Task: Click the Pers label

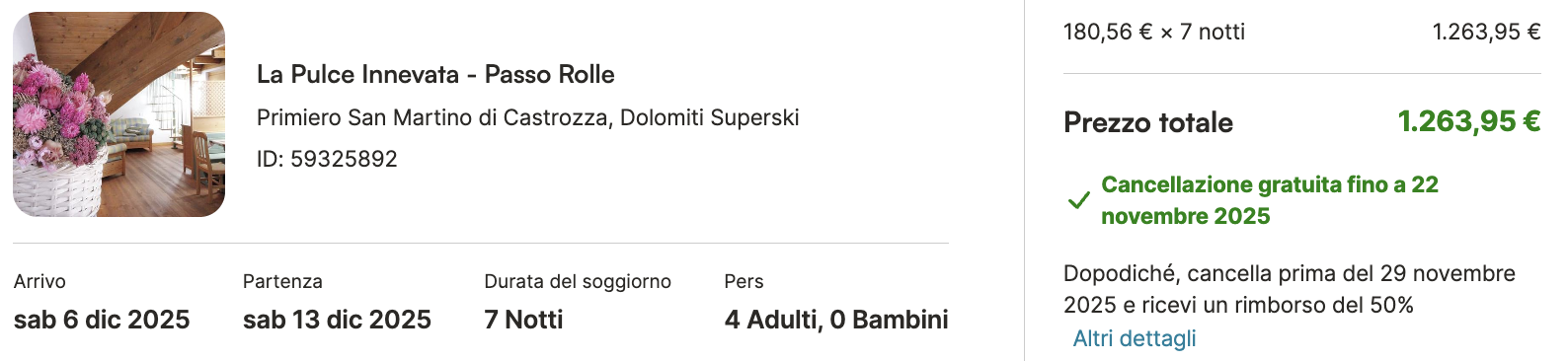Action: [744, 281]
